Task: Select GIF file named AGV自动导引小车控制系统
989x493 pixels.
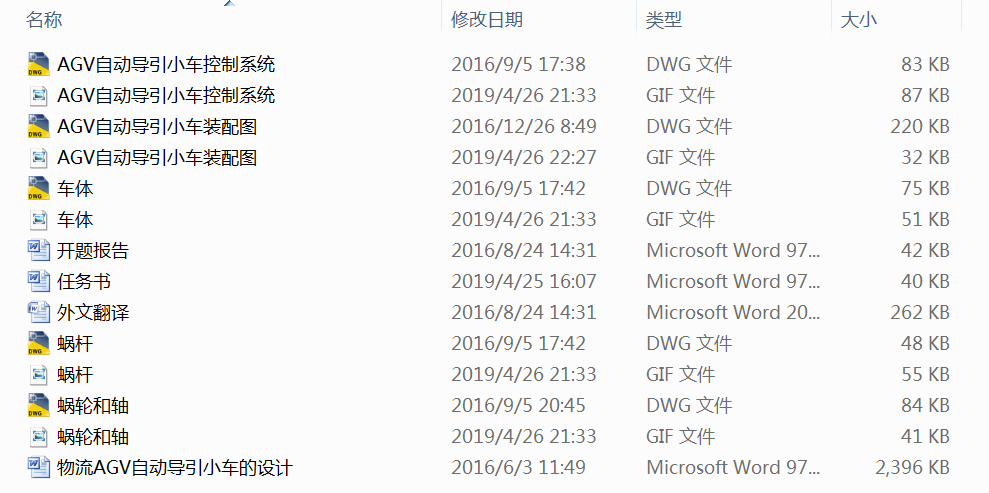Action: tap(166, 96)
